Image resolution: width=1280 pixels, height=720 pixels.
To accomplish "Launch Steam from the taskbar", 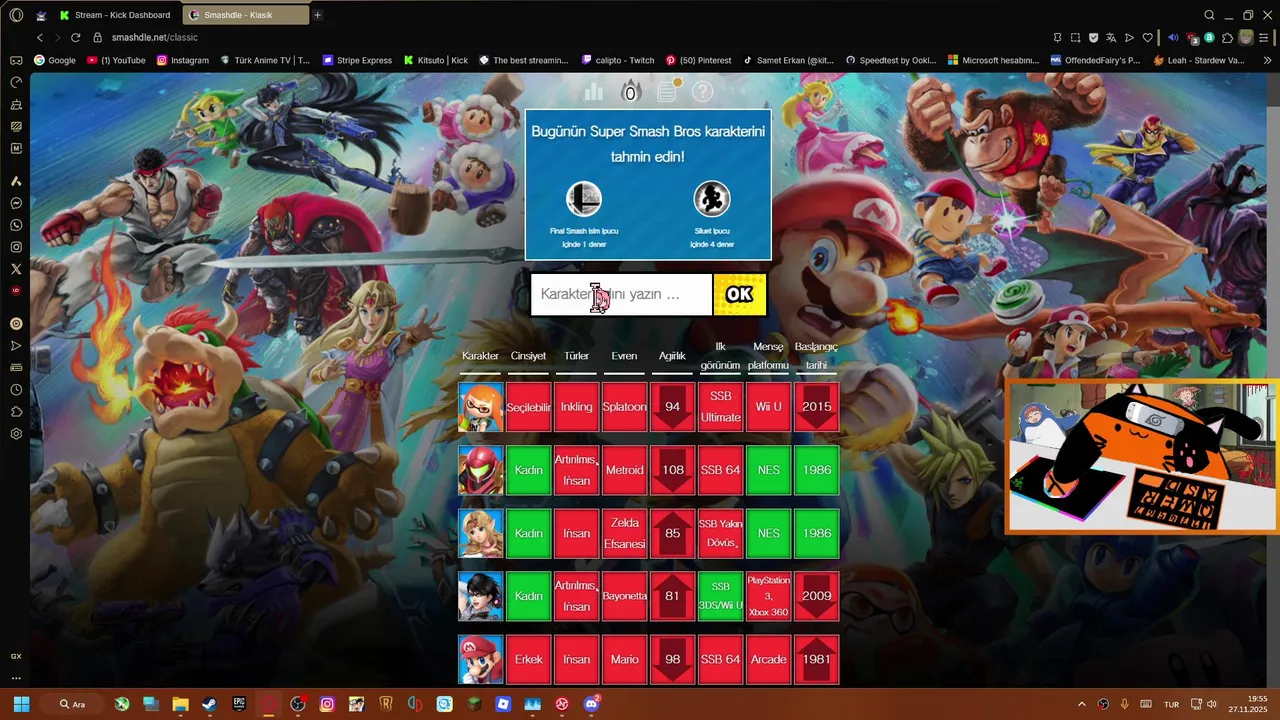I will pos(209,704).
